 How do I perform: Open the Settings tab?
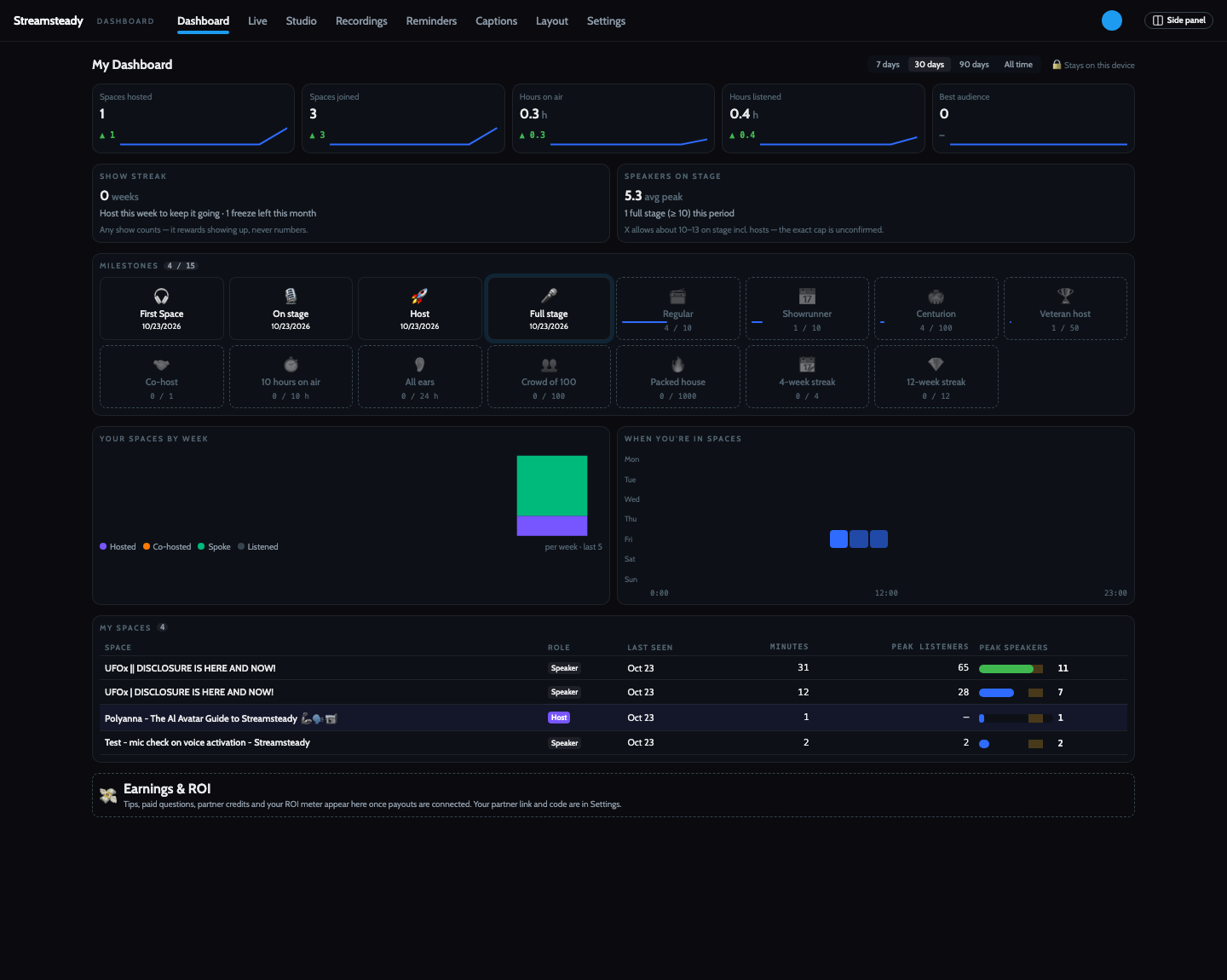(606, 20)
